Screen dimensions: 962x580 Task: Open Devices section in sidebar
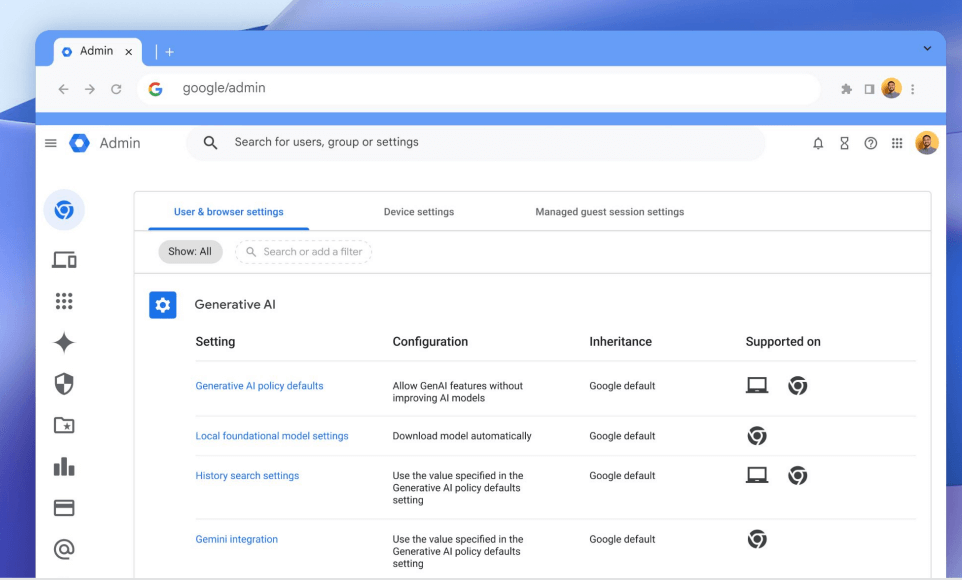click(64, 260)
